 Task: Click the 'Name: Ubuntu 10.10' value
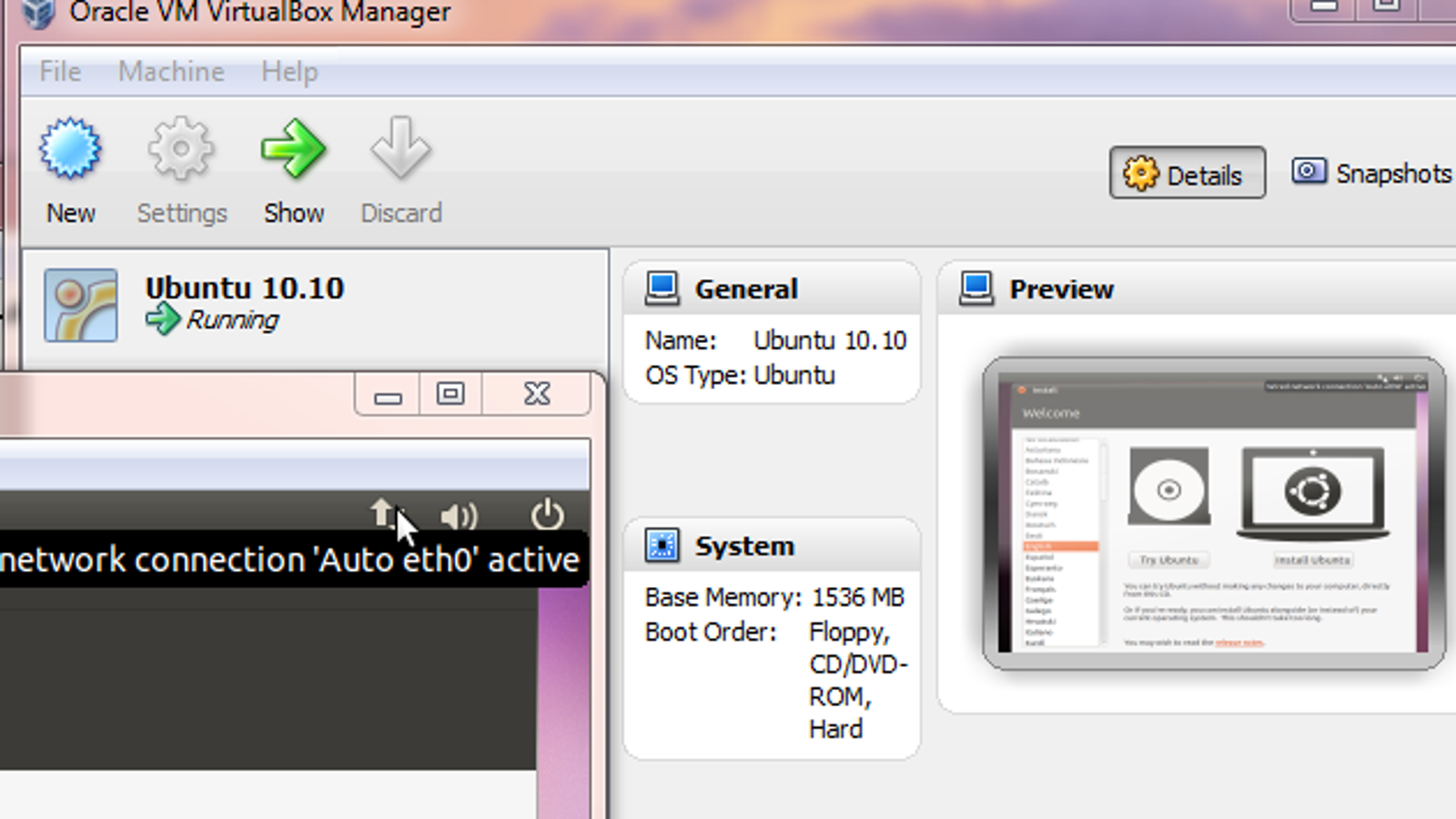830,340
